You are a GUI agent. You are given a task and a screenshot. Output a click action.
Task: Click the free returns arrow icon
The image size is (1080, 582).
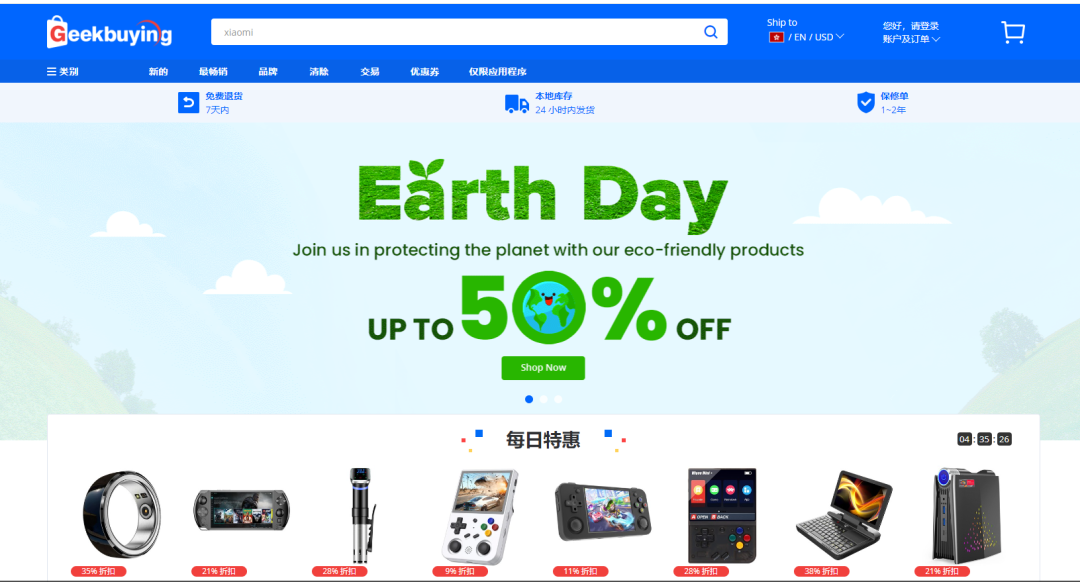pyautogui.click(x=188, y=103)
